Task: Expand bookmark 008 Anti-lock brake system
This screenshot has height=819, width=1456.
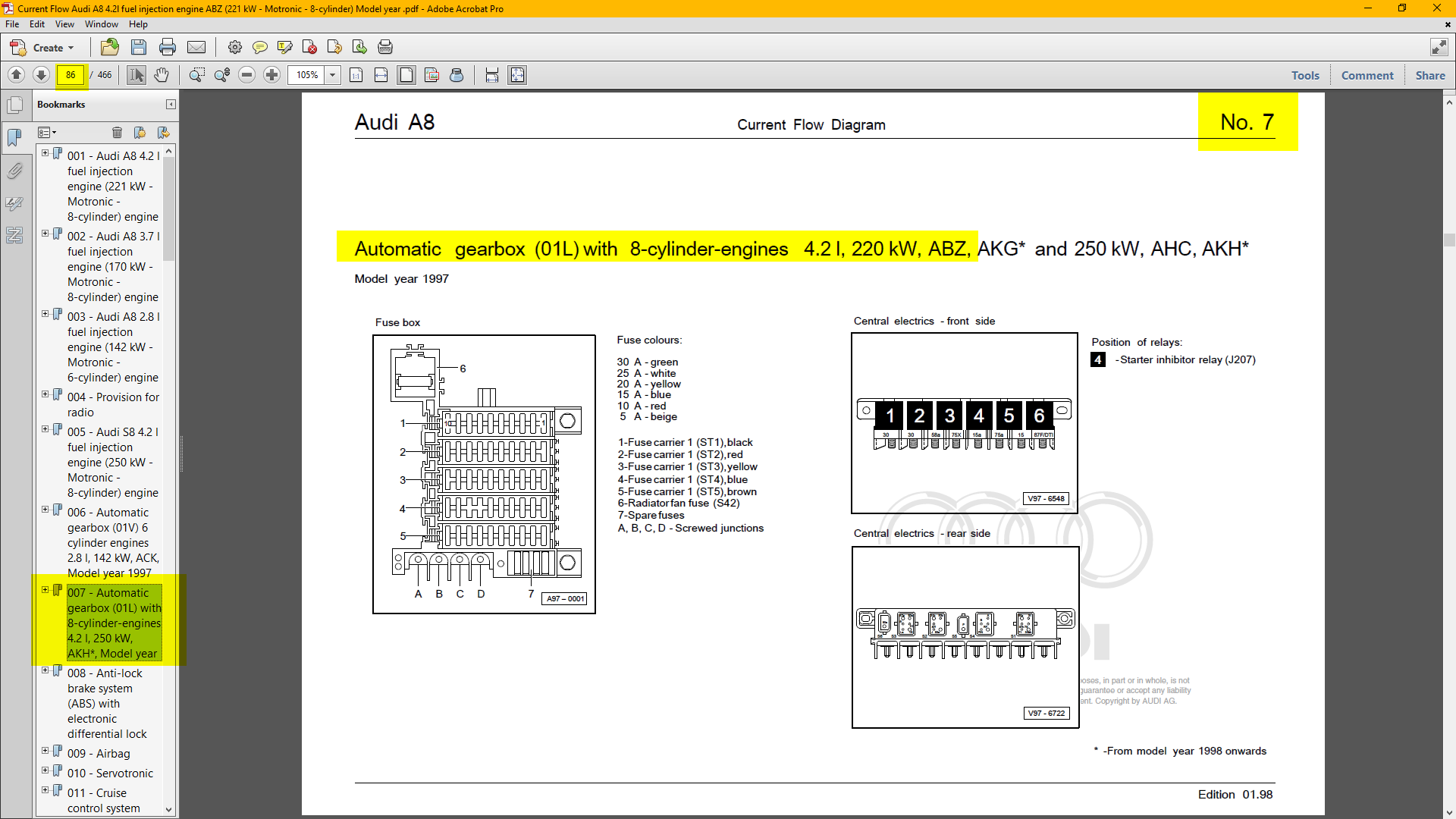Action: pyautogui.click(x=45, y=670)
